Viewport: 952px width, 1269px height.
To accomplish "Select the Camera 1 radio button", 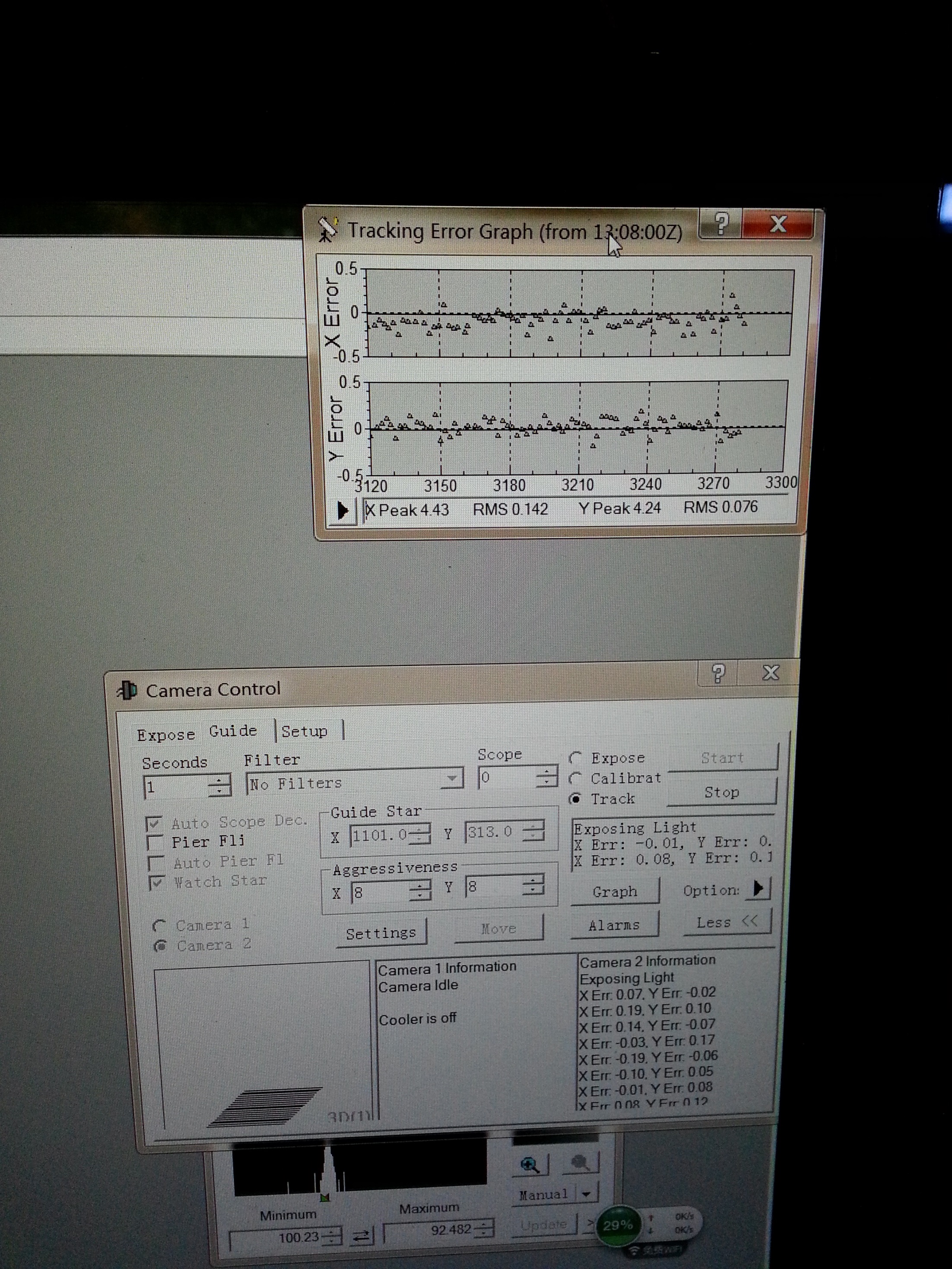I will pos(159,926).
